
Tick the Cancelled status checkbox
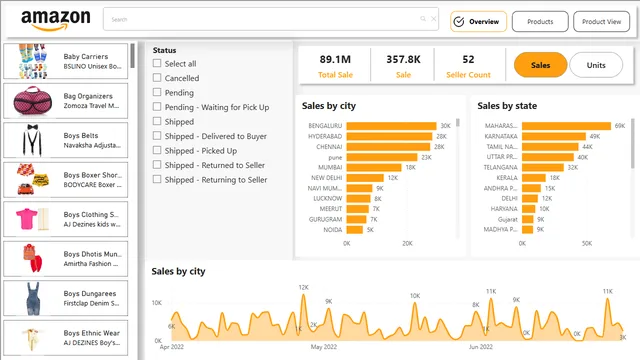pyautogui.click(x=157, y=78)
